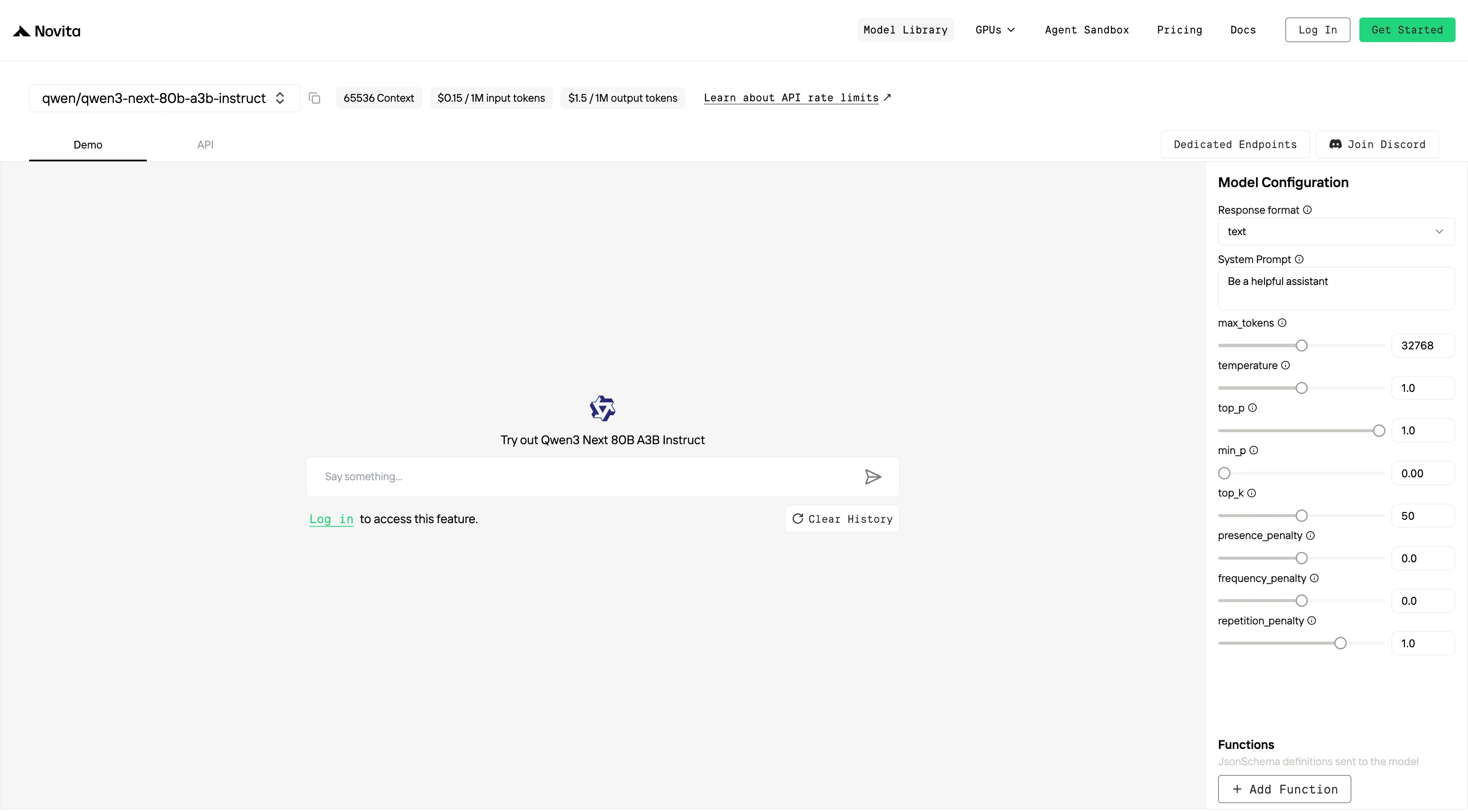Show the repetition_penalty info tooltip icon
This screenshot has width=1468, height=812.
click(x=1312, y=621)
